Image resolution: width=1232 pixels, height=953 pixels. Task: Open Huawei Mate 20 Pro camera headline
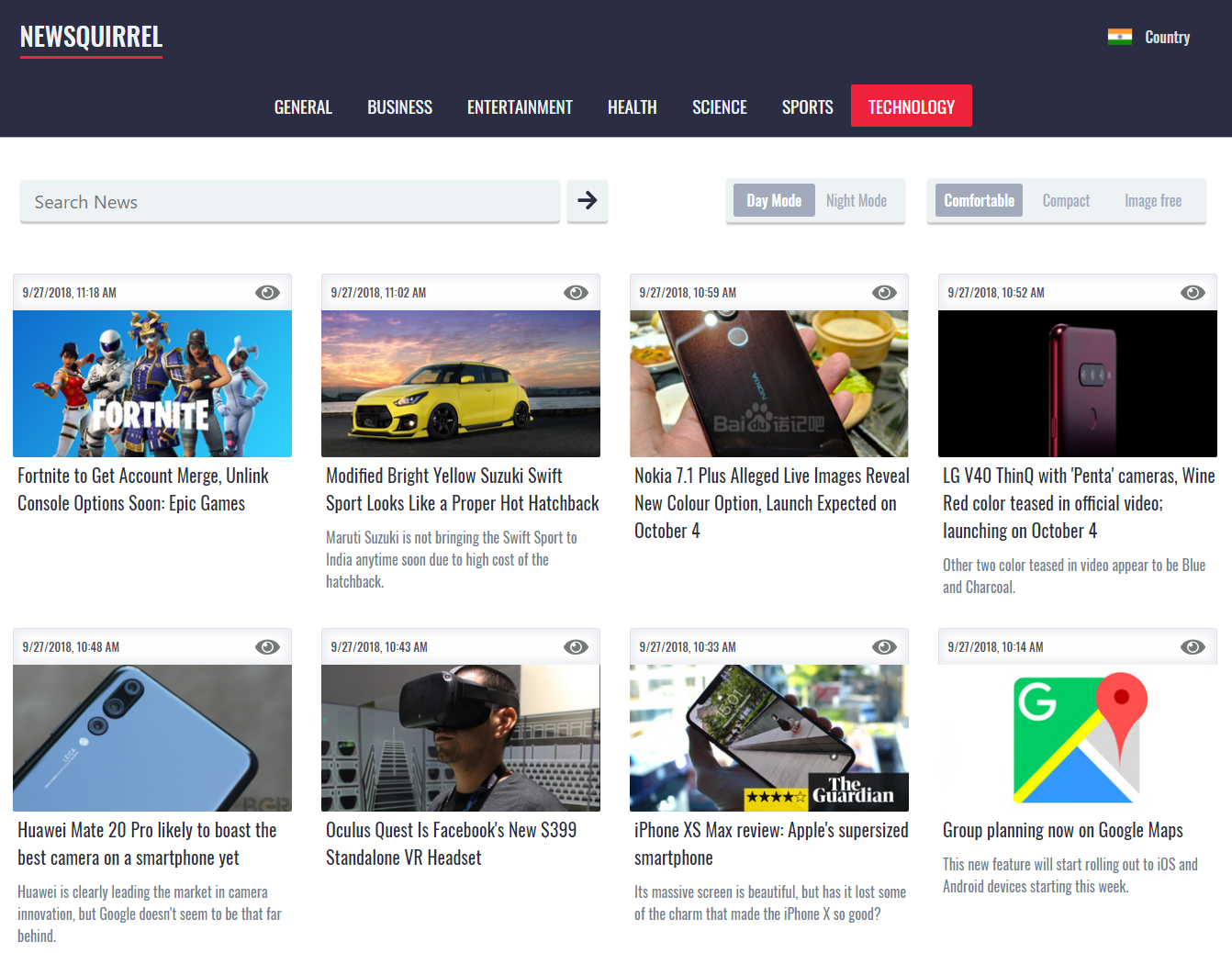147,844
